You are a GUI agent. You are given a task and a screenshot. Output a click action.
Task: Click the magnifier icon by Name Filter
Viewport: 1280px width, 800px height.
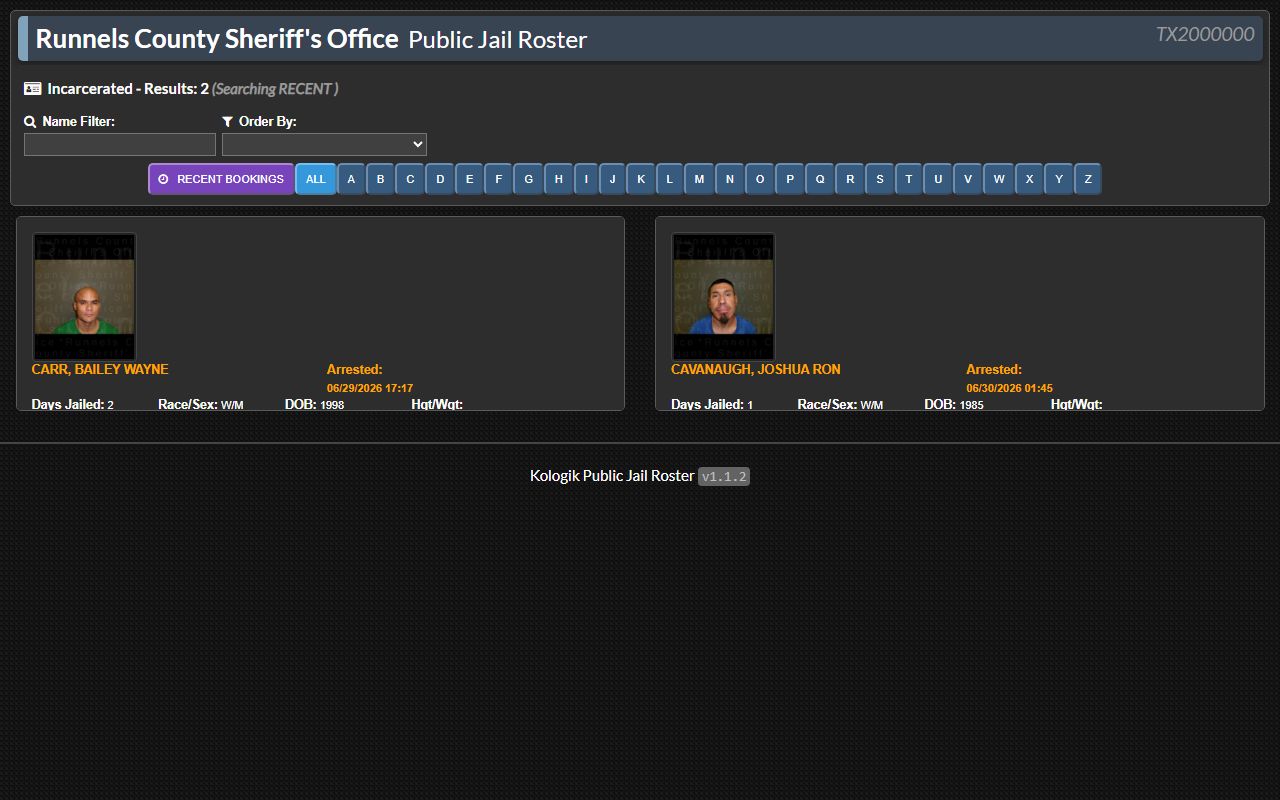(x=30, y=121)
